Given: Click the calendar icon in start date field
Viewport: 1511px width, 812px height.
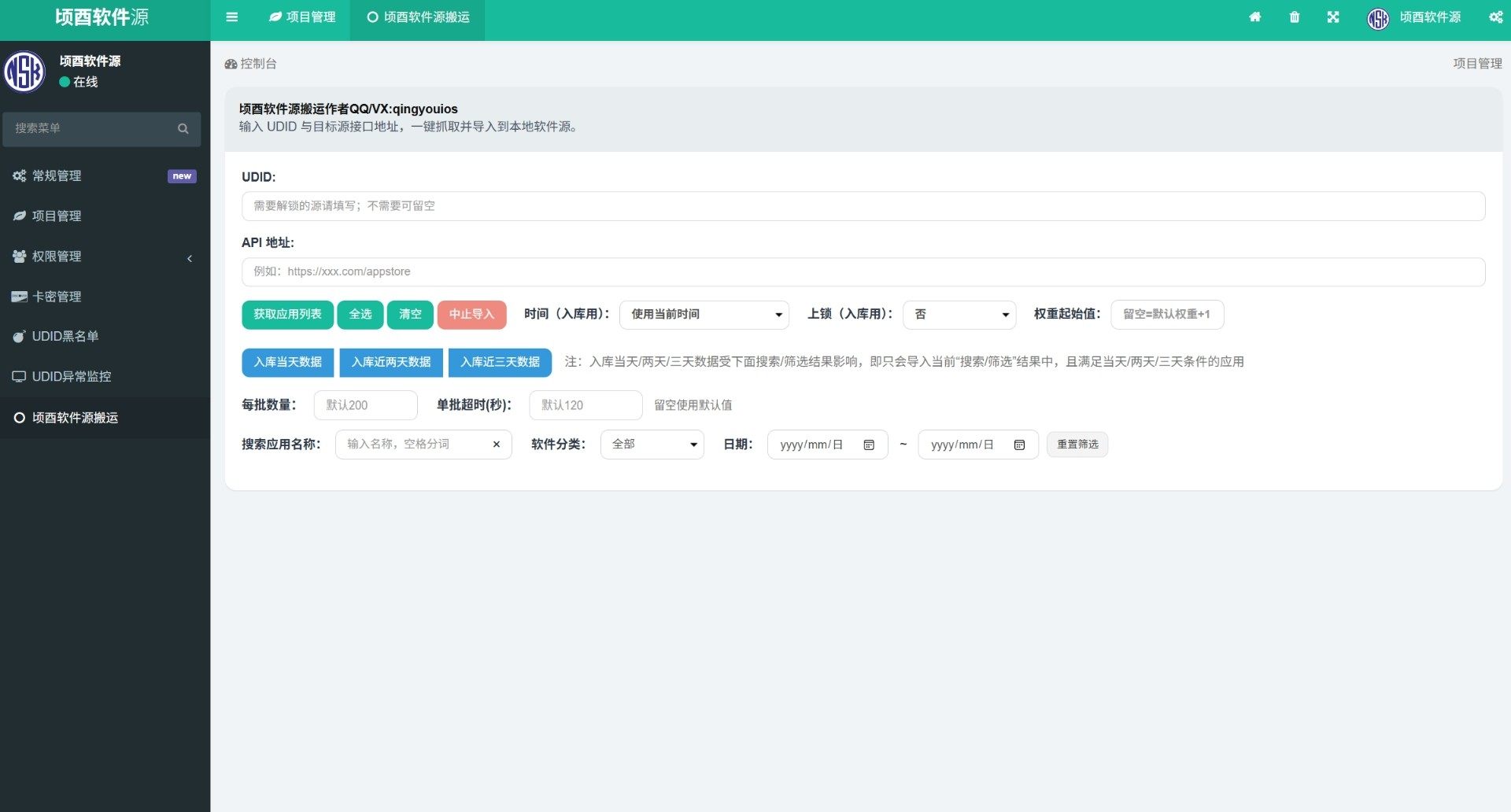Looking at the screenshot, I should (x=869, y=445).
